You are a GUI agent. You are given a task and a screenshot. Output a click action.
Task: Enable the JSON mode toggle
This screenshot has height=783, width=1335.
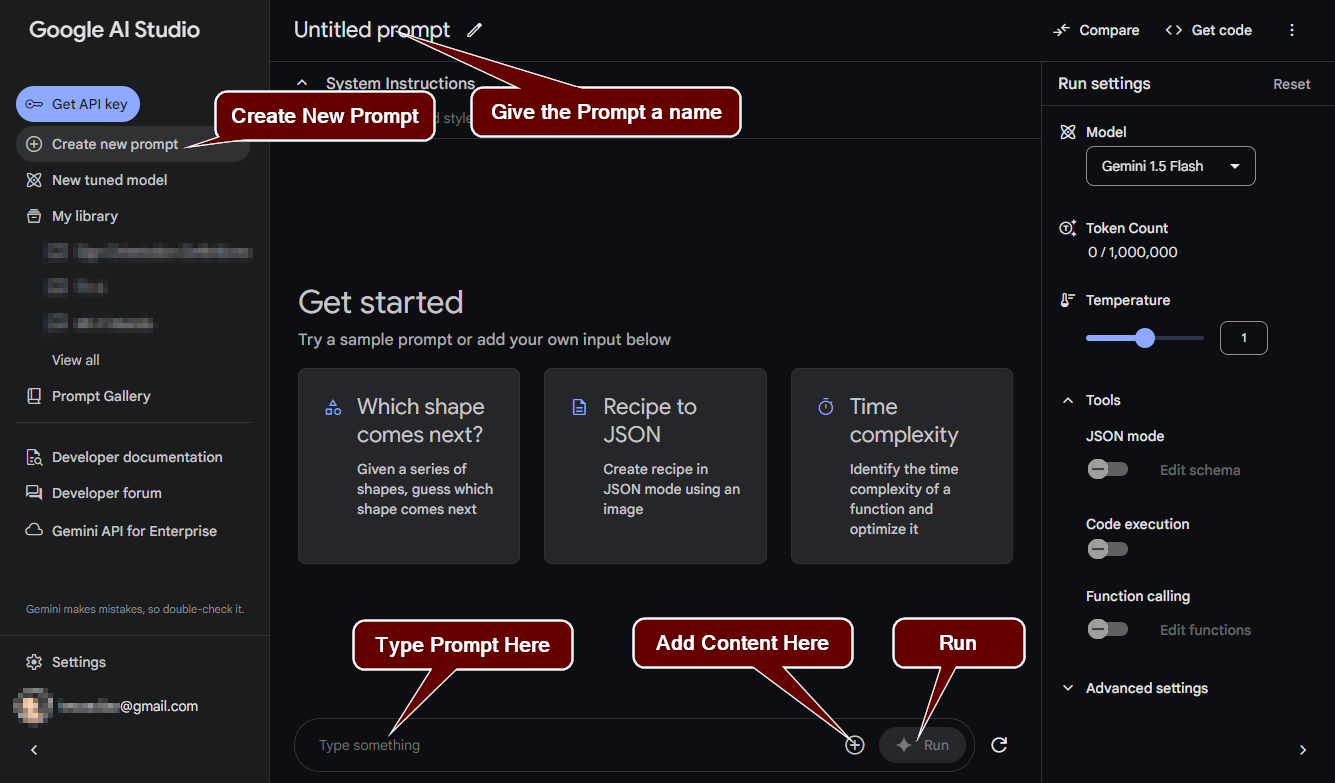click(1107, 469)
